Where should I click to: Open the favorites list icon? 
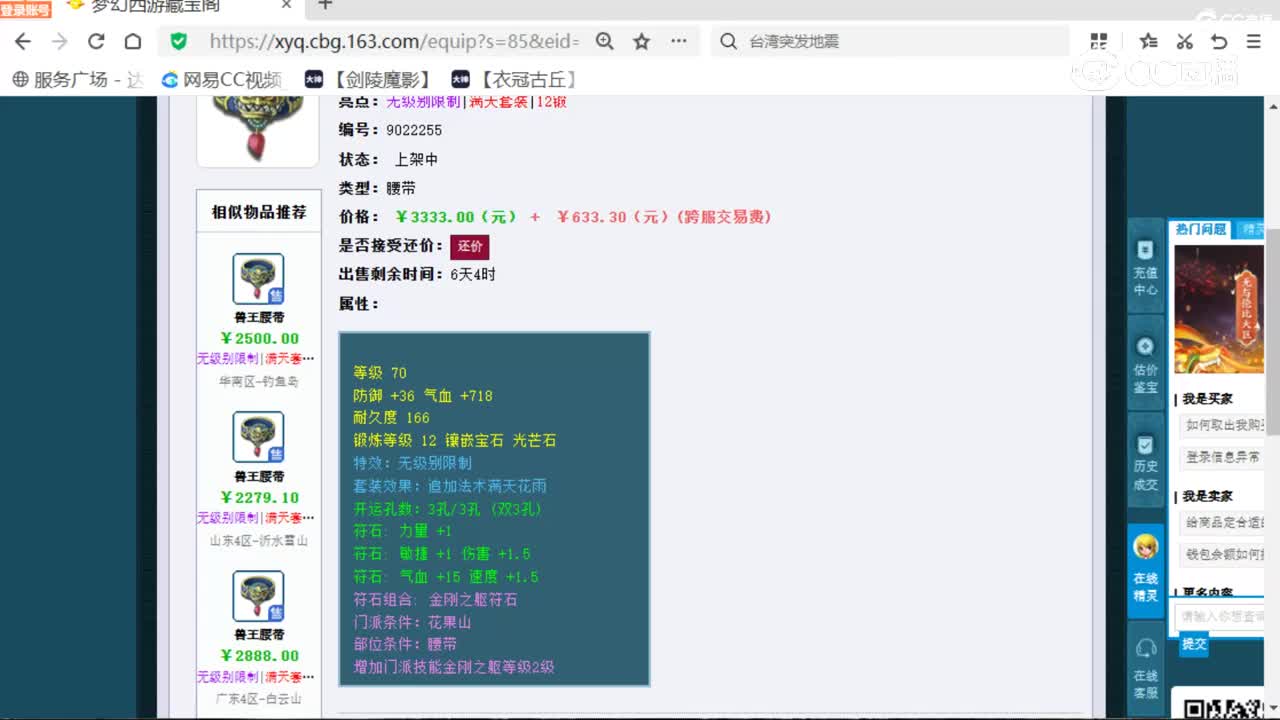click(x=1149, y=41)
